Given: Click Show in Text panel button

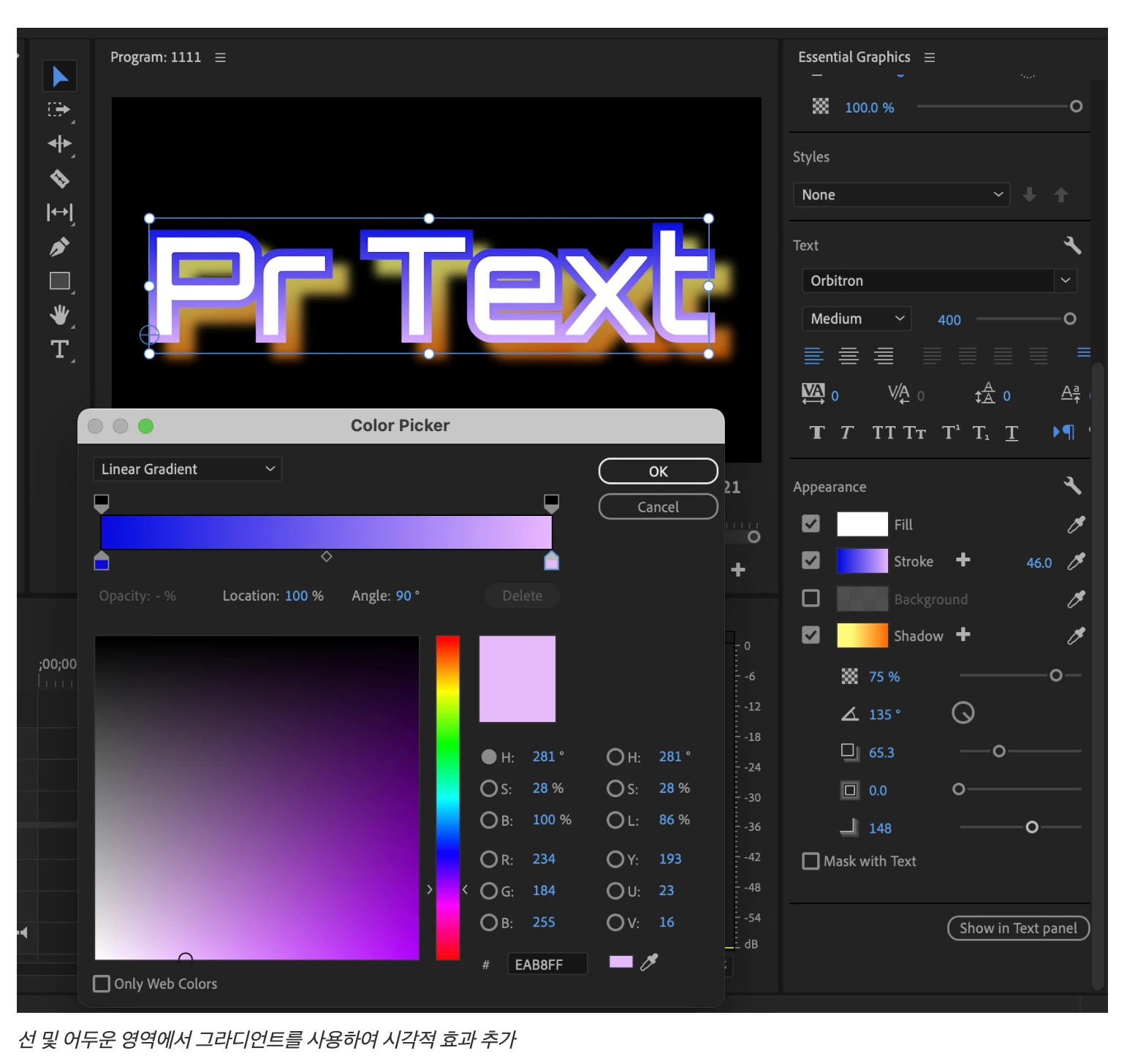Looking at the screenshot, I should click(x=1018, y=928).
